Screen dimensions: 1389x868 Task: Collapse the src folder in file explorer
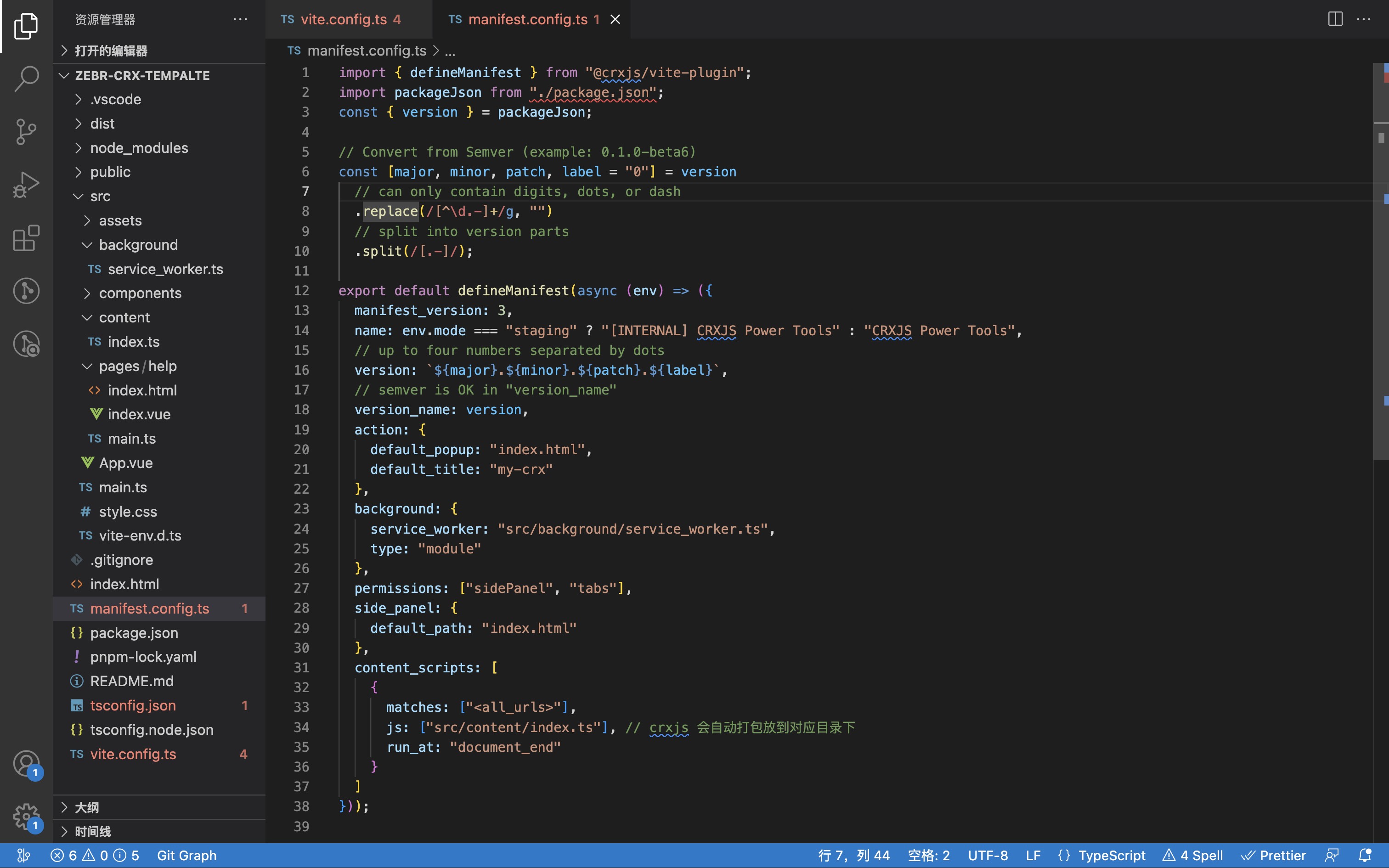coord(79,196)
